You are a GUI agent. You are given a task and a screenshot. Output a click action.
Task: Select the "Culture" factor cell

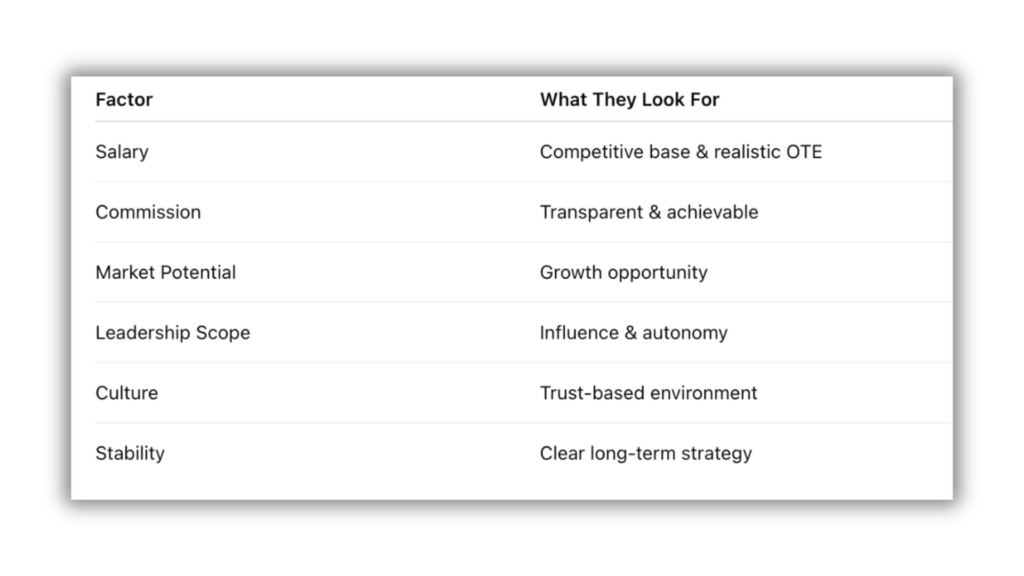pos(127,393)
